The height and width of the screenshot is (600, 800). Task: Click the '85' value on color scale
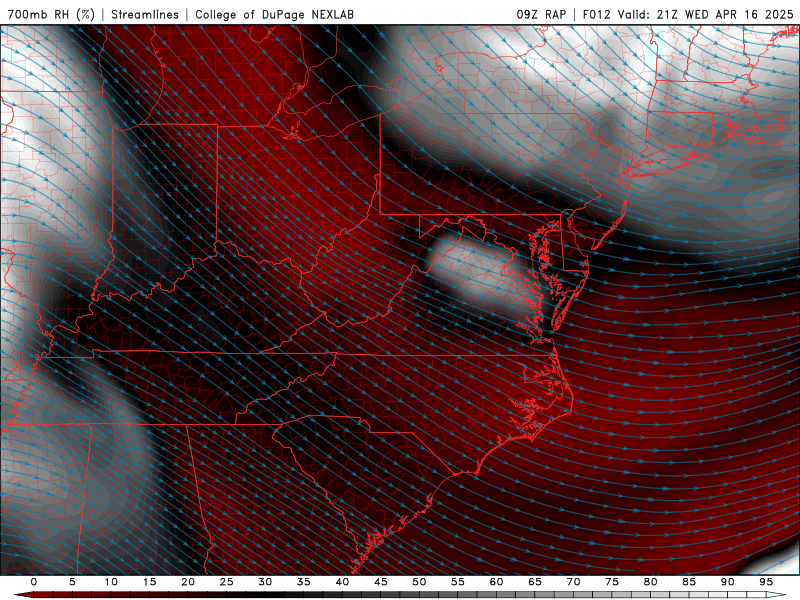(689, 582)
